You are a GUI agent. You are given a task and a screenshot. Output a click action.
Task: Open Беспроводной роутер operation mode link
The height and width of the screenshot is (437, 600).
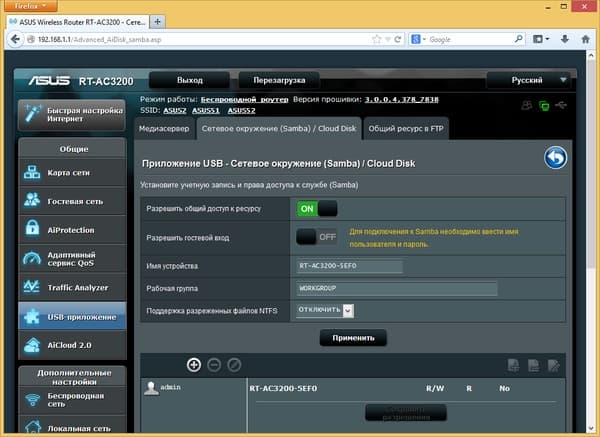click(245, 99)
